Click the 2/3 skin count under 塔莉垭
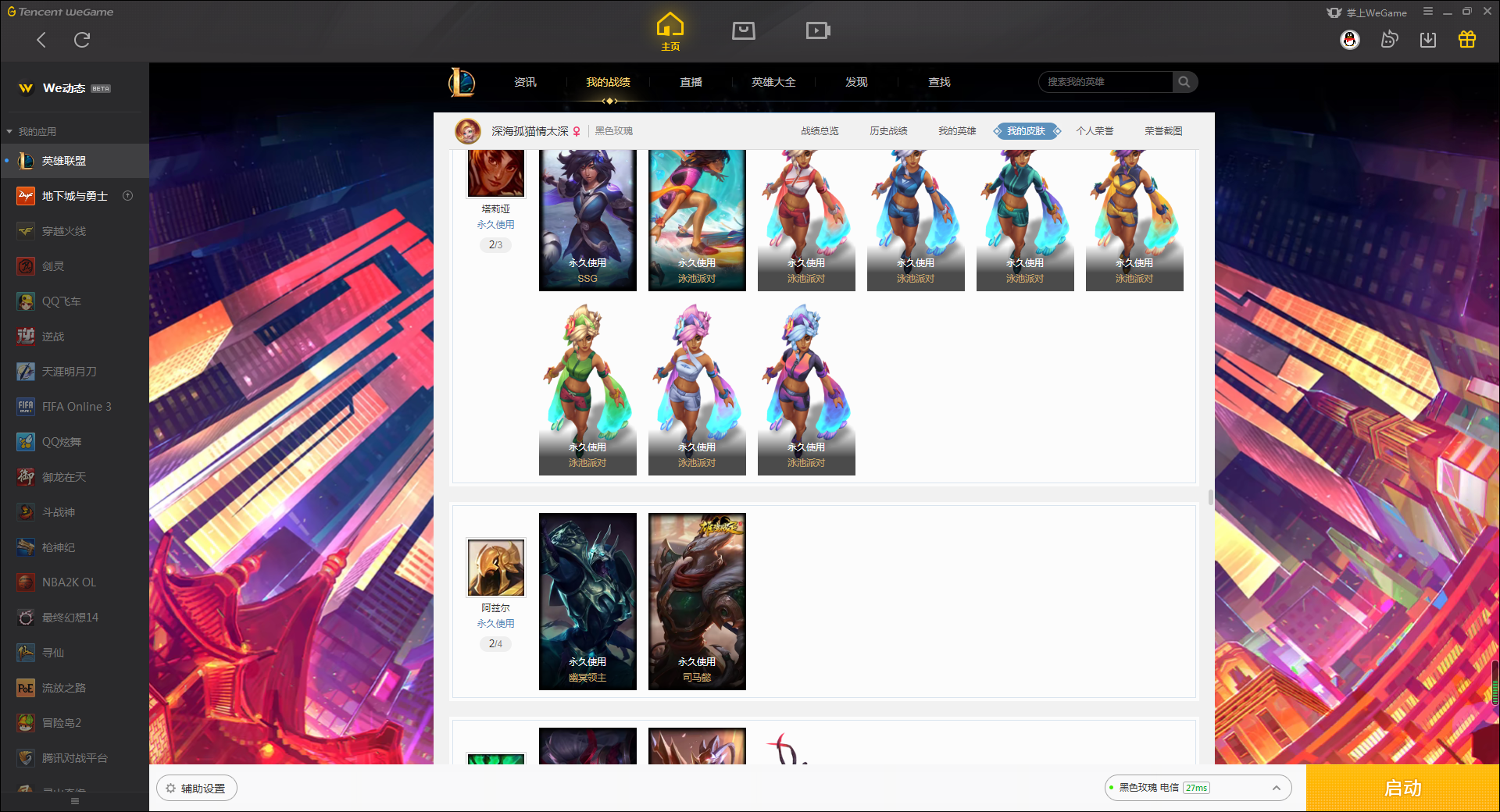Screen dimensions: 1500x812 (495, 245)
